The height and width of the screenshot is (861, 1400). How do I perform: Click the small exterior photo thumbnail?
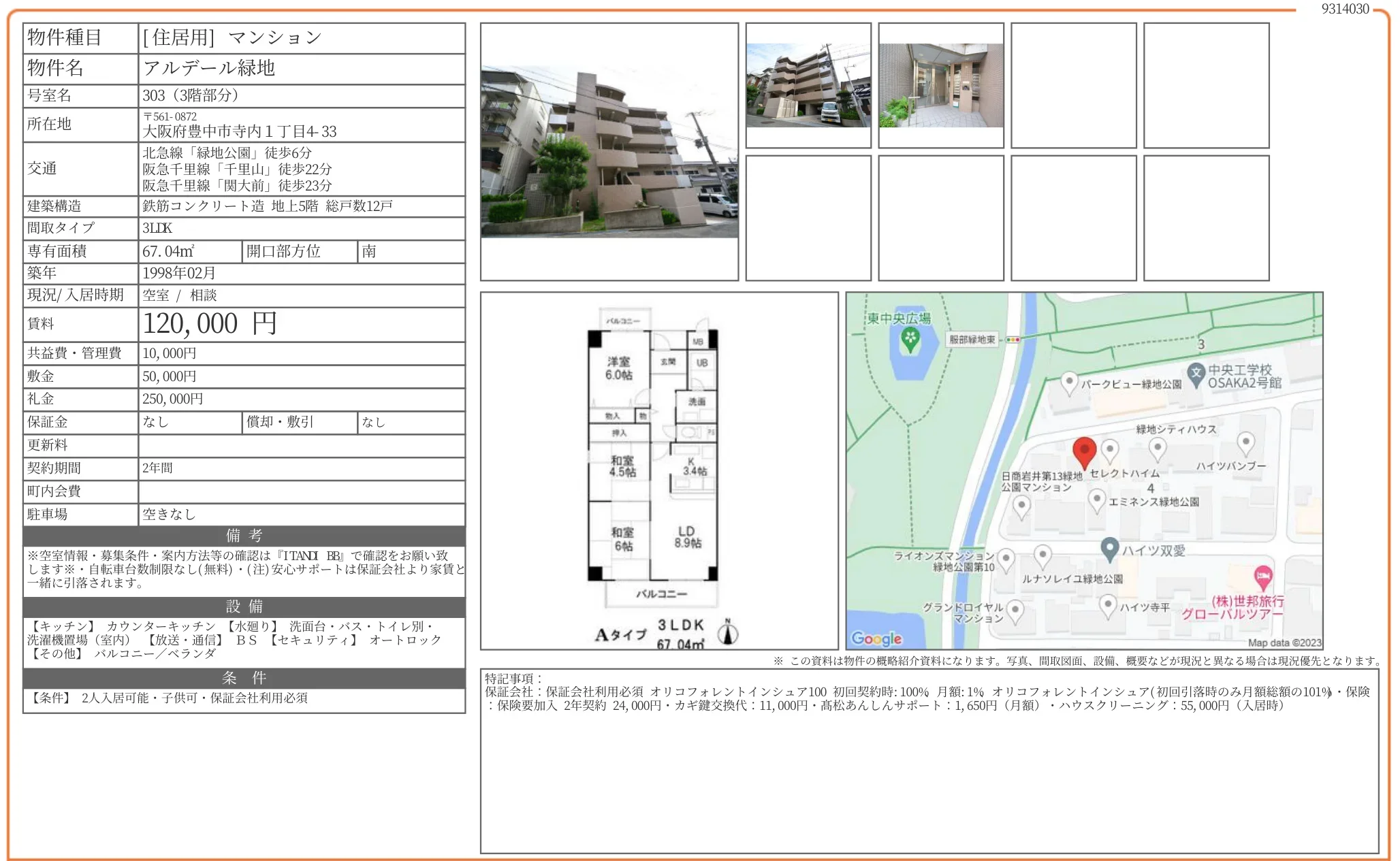[807, 85]
